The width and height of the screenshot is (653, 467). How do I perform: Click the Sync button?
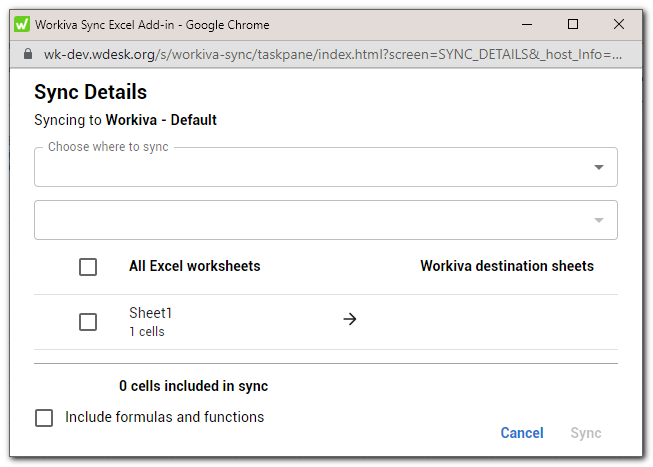586,433
